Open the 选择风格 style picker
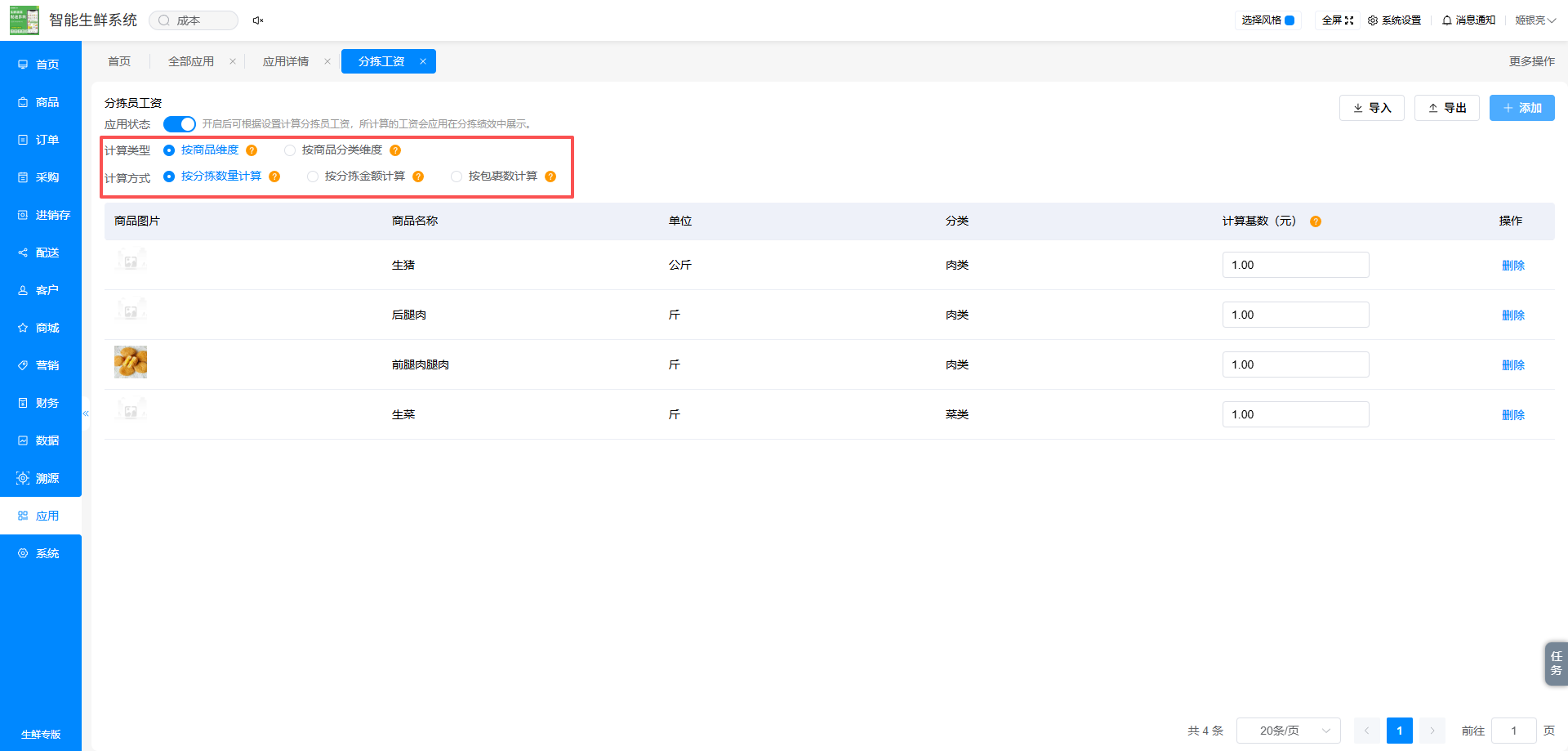Viewport: 1568px width, 751px height. 1267,20
